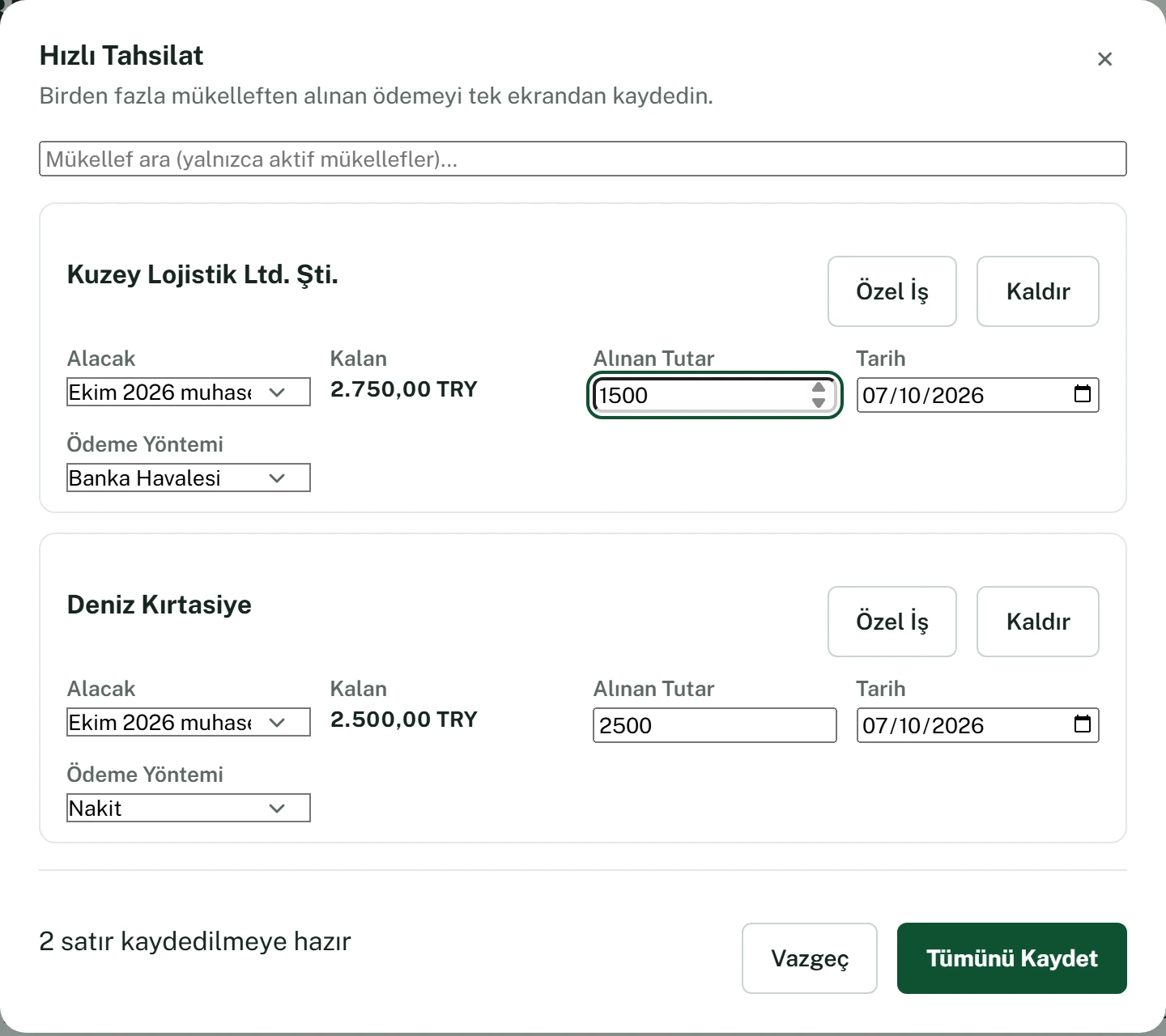
Task: Open Alacak dropdown for Deniz Kırtasiye
Action: click(x=189, y=723)
